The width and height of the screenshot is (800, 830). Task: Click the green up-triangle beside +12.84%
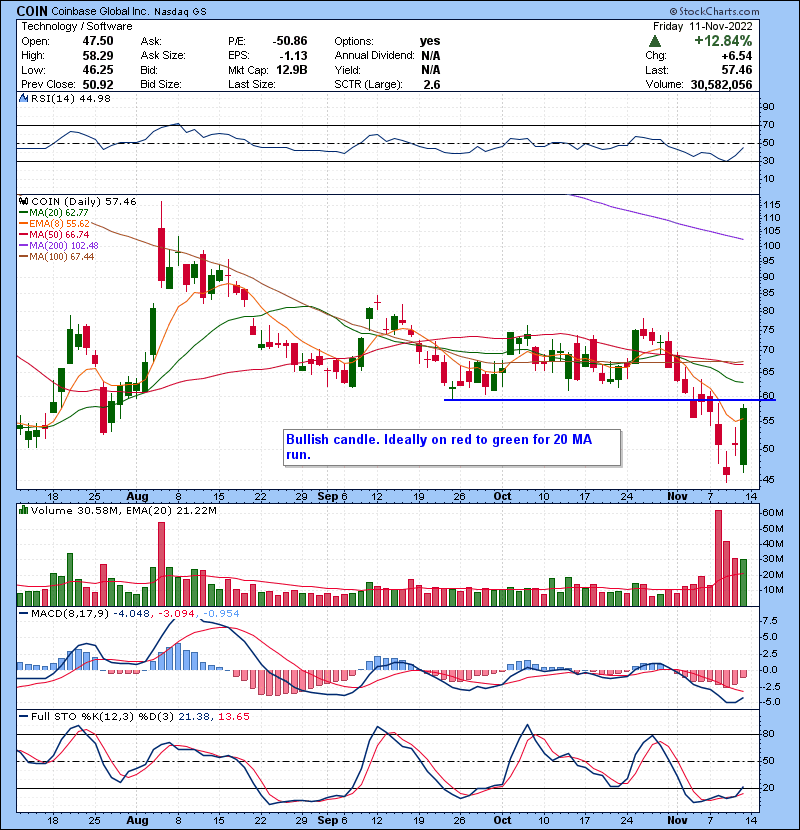[654, 41]
